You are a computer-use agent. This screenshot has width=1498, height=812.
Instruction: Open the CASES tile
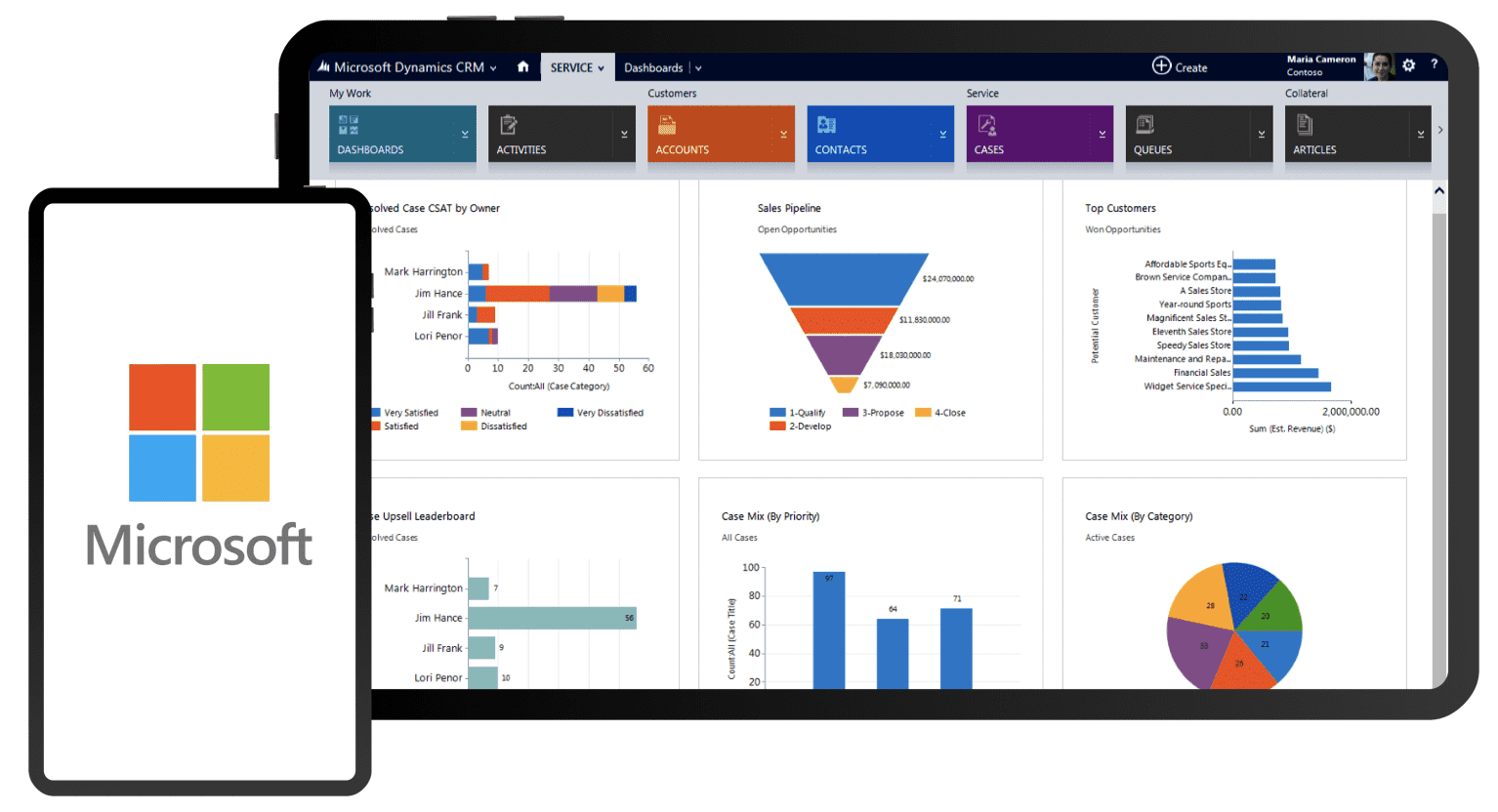(x=1039, y=134)
